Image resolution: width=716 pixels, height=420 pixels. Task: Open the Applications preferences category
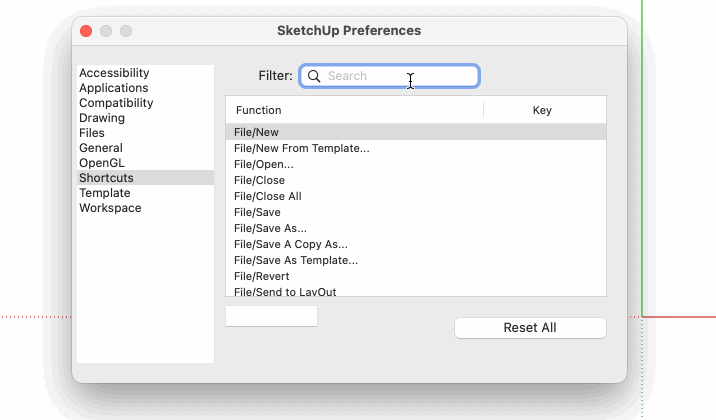tap(114, 88)
